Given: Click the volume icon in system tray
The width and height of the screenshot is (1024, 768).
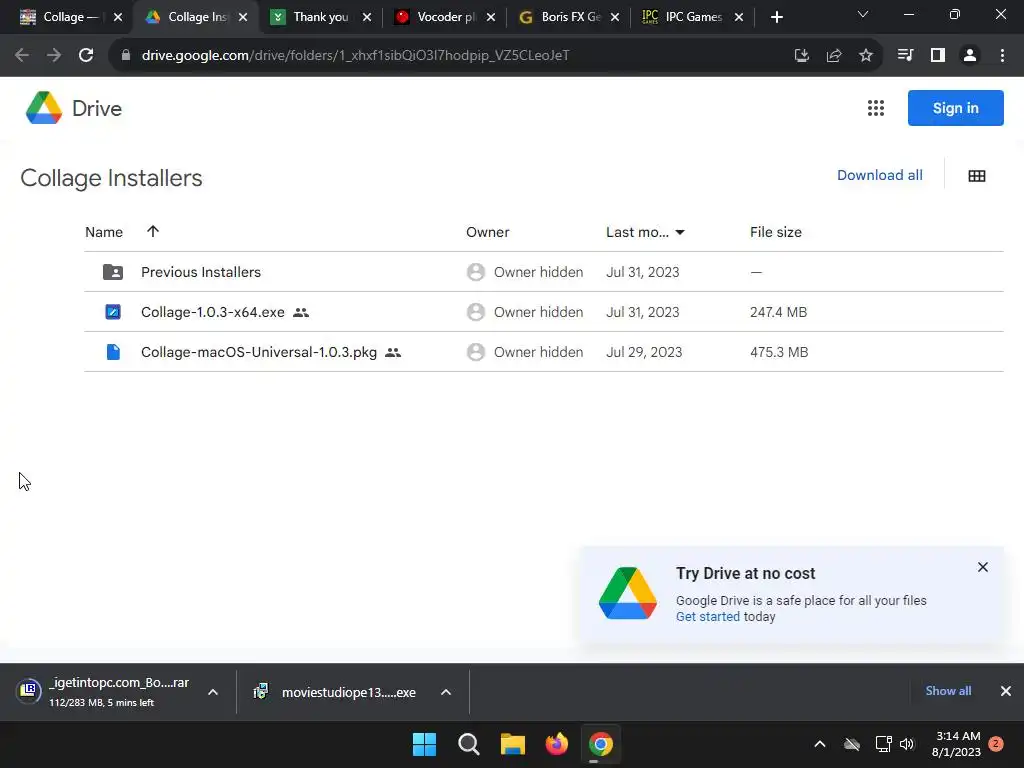Looking at the screenshot, I should coord(907,744).
